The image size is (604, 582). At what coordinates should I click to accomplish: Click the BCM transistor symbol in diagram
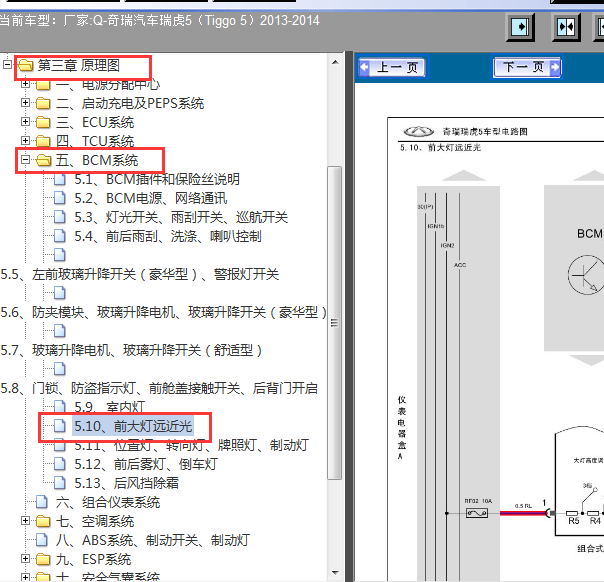tap(586, 275)
